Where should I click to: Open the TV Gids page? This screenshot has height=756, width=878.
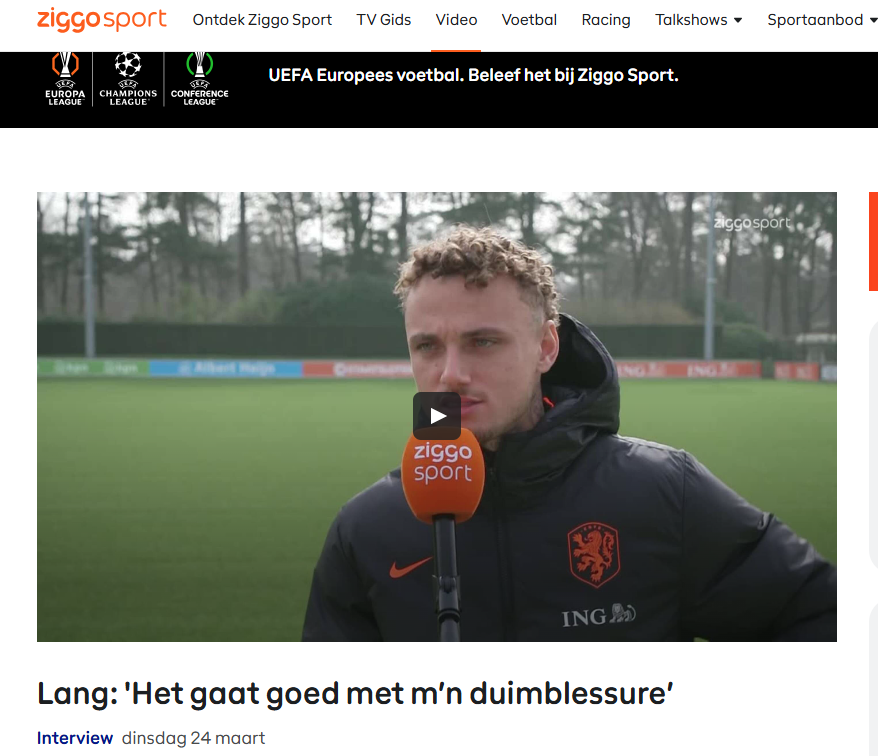(384, 20)
